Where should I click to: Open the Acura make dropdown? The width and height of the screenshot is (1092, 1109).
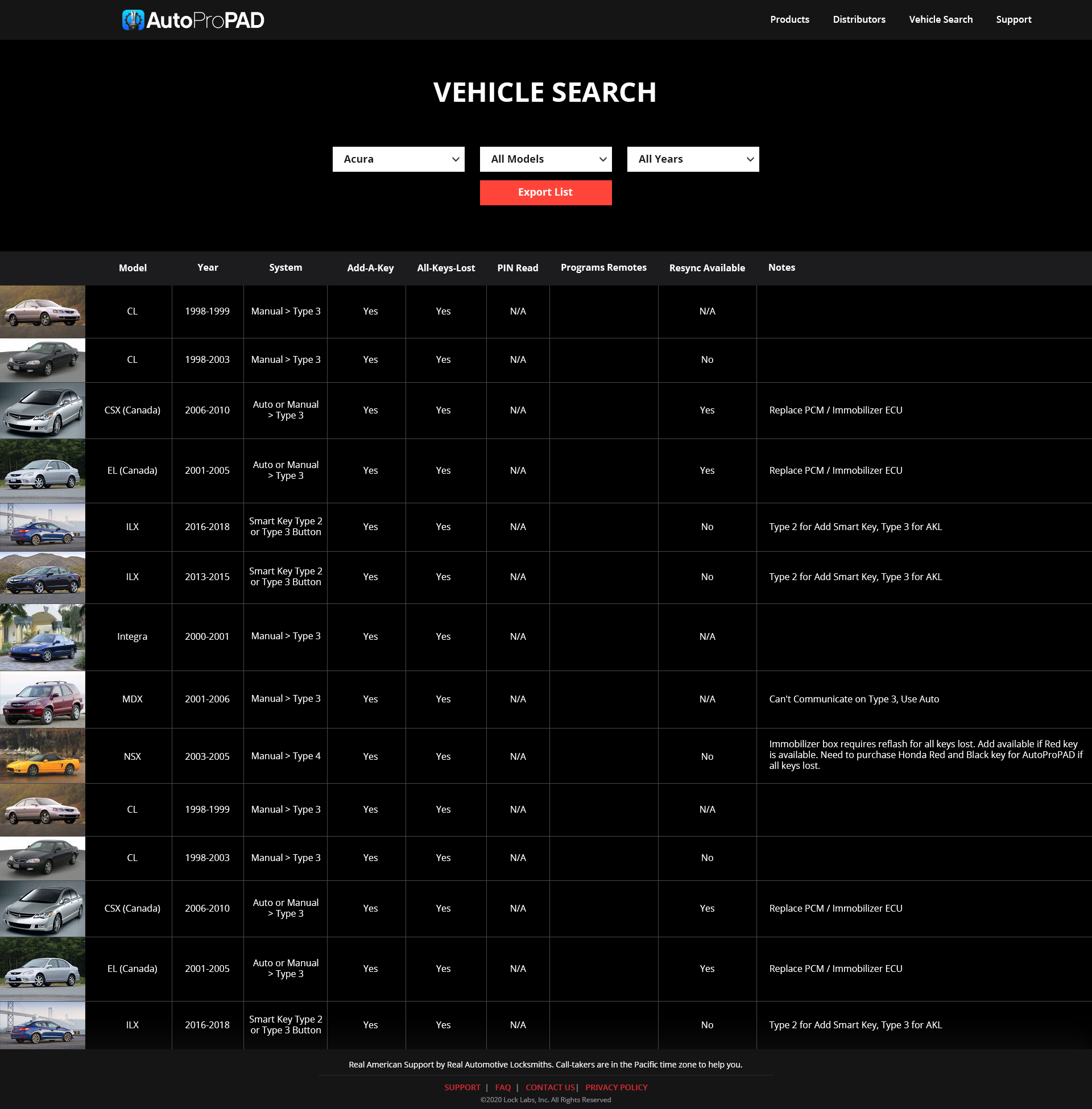[398, 159]
